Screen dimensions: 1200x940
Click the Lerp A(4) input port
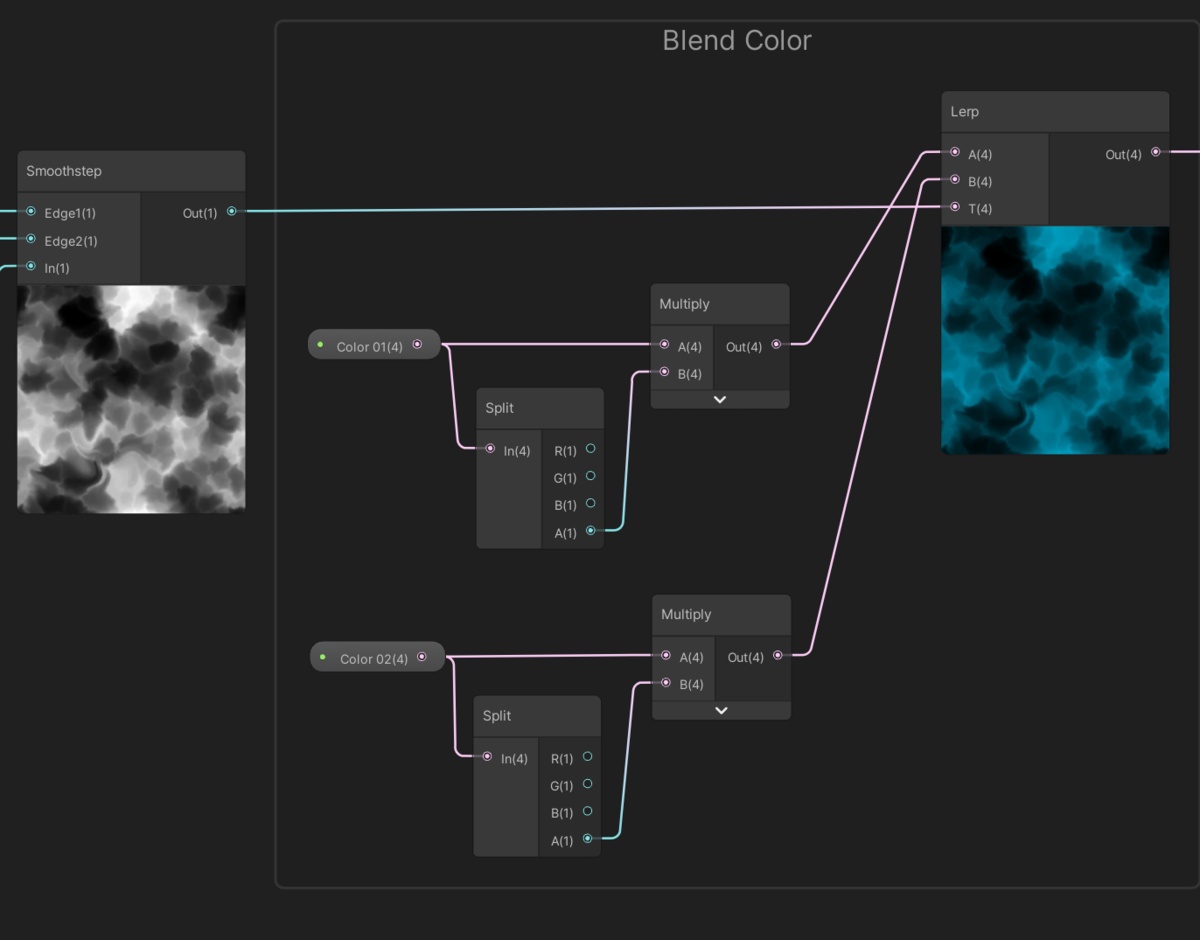(x=955, y=153)
